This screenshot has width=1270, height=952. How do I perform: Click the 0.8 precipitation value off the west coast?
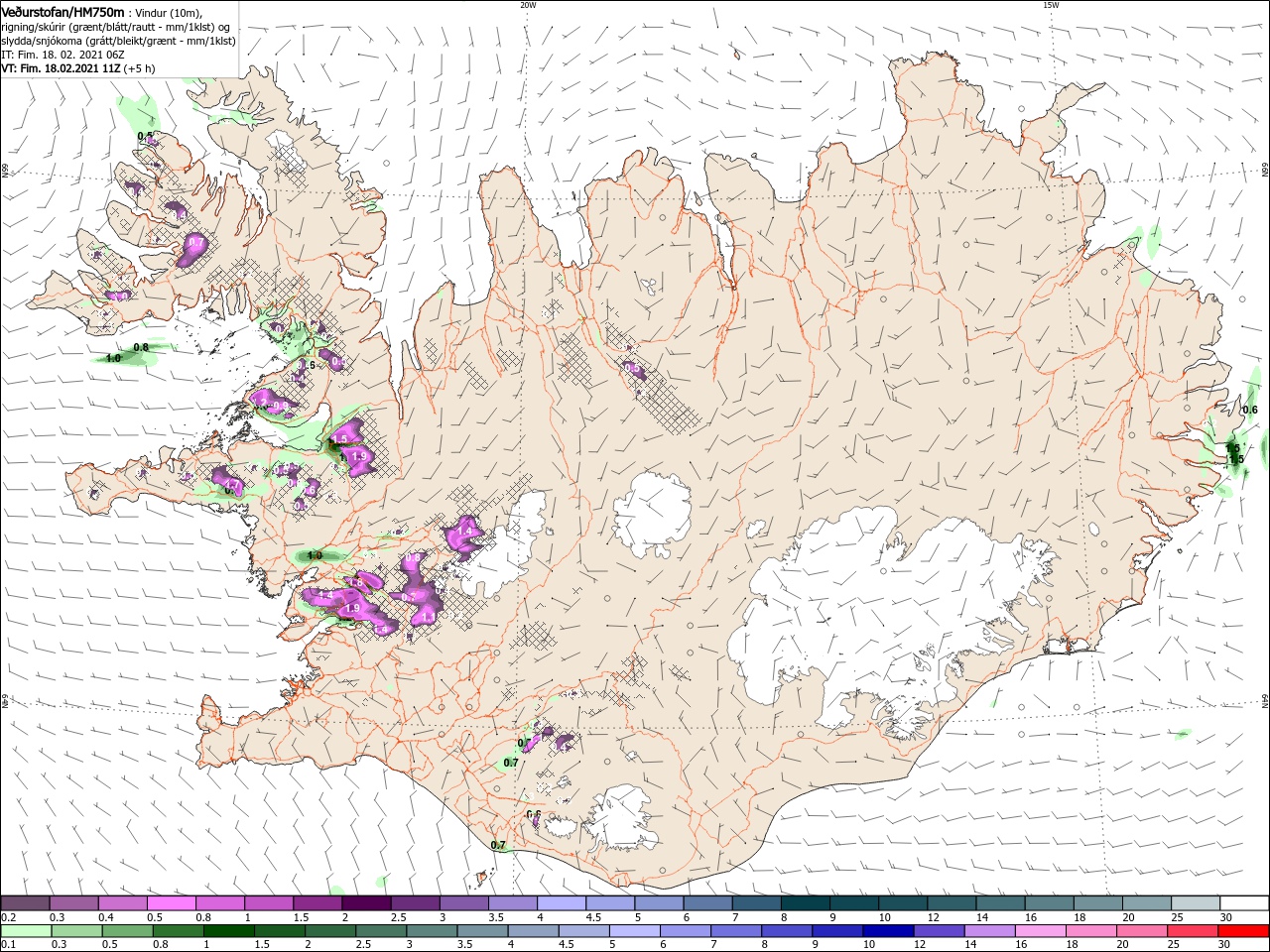(x=141, y=347)
